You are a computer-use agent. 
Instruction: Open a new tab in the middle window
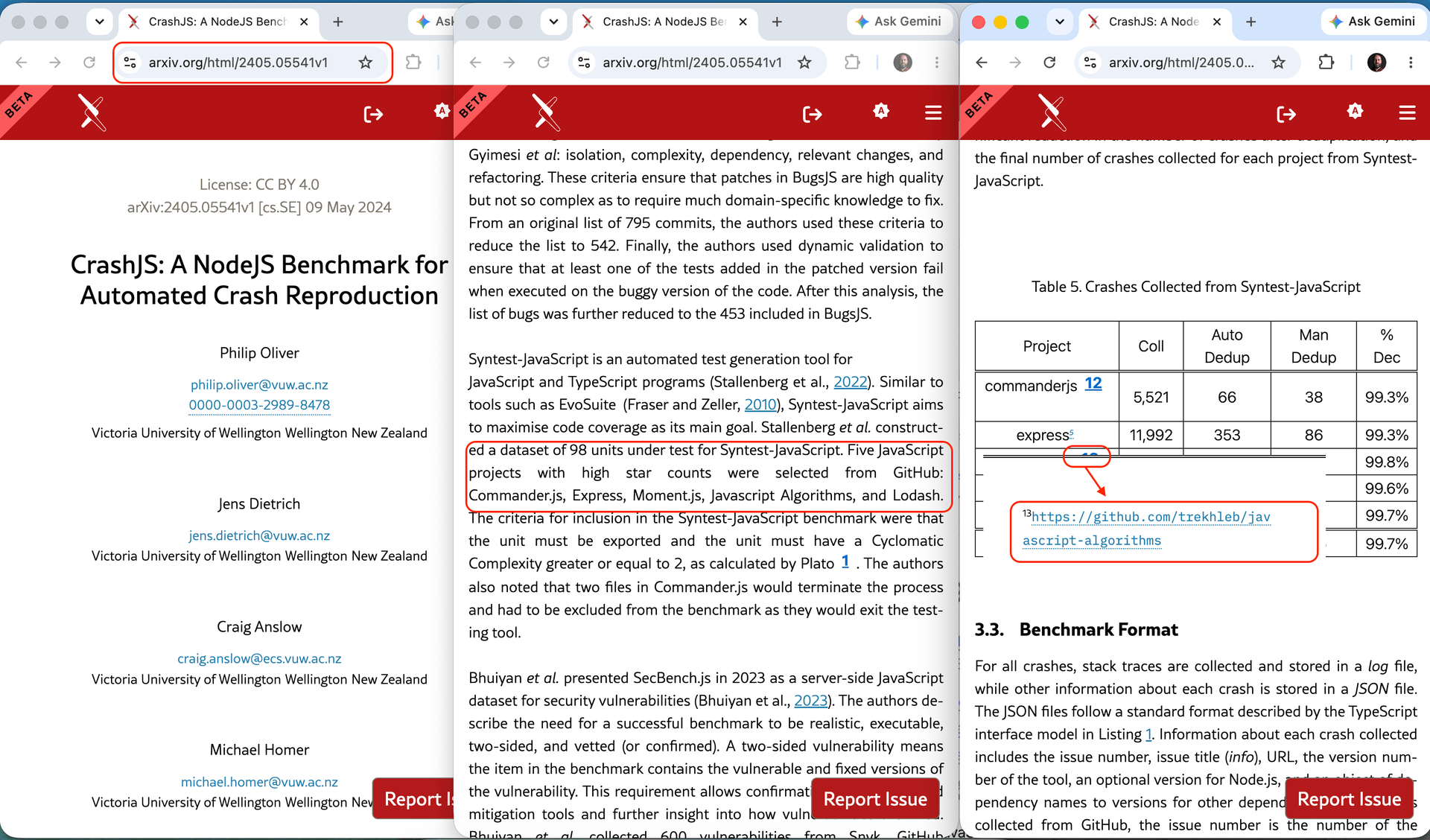[777, 22]
